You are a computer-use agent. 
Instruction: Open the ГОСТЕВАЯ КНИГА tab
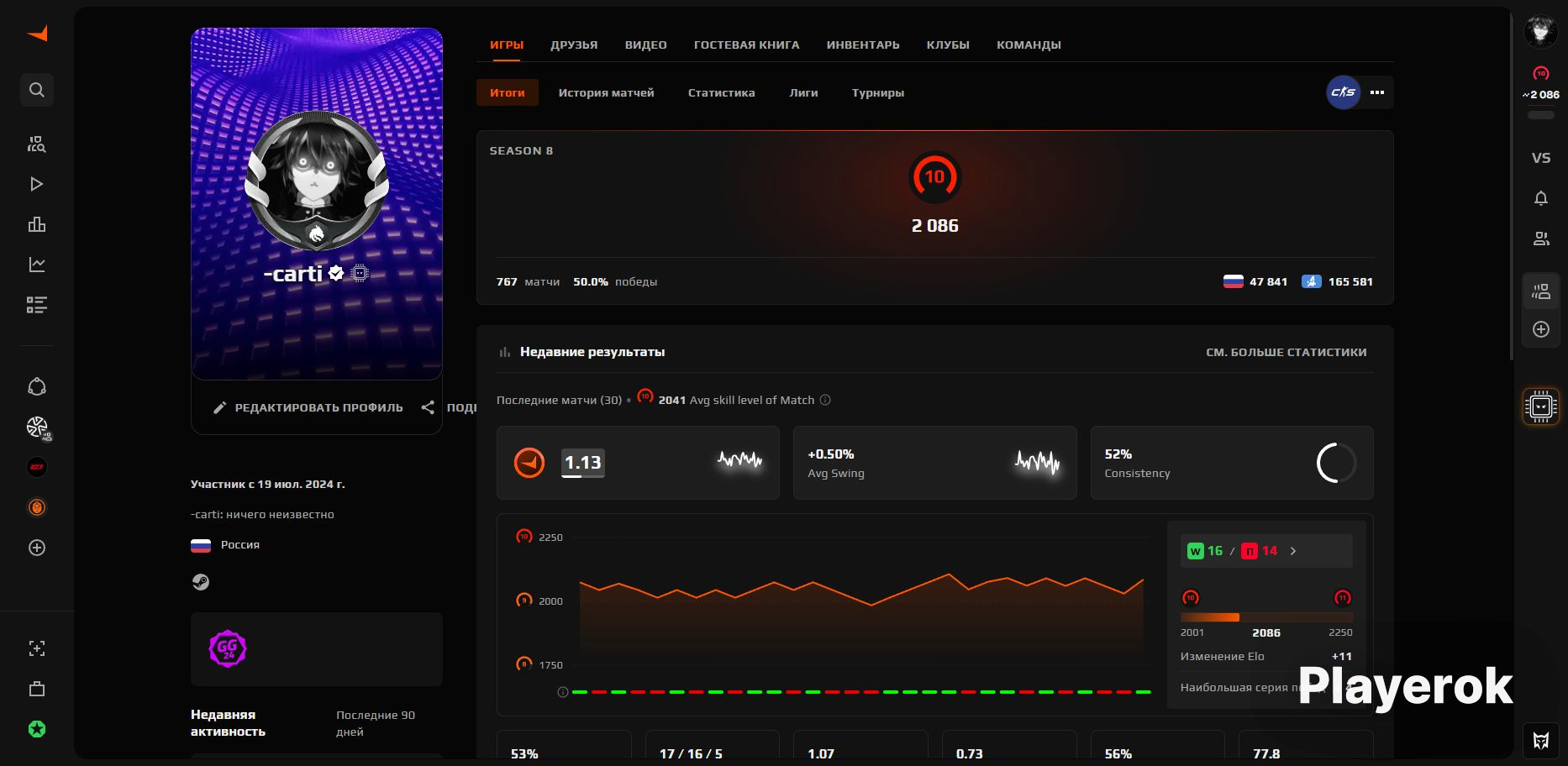(746, 45)
